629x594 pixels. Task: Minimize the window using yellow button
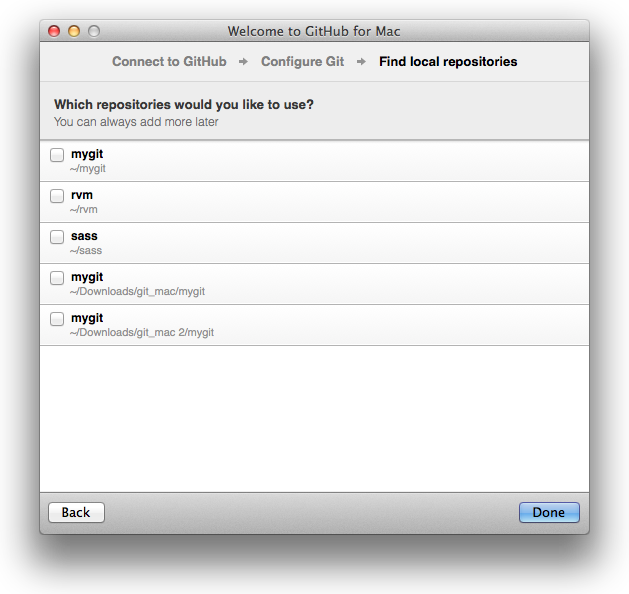pos(74,31)
